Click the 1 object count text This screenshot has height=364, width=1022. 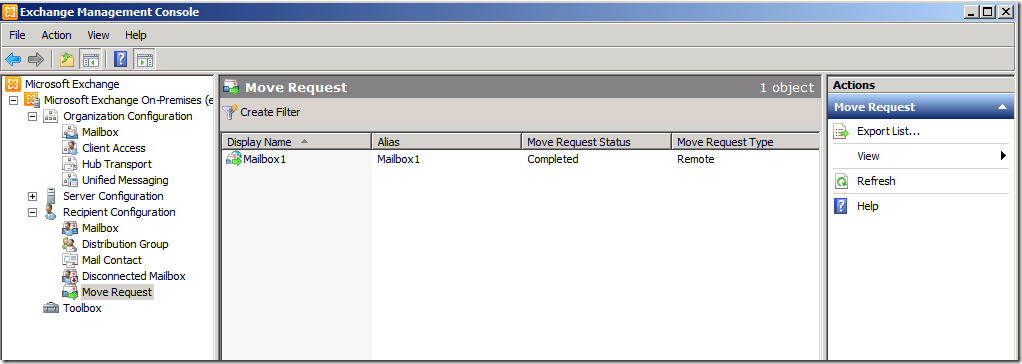click(787, 87)
